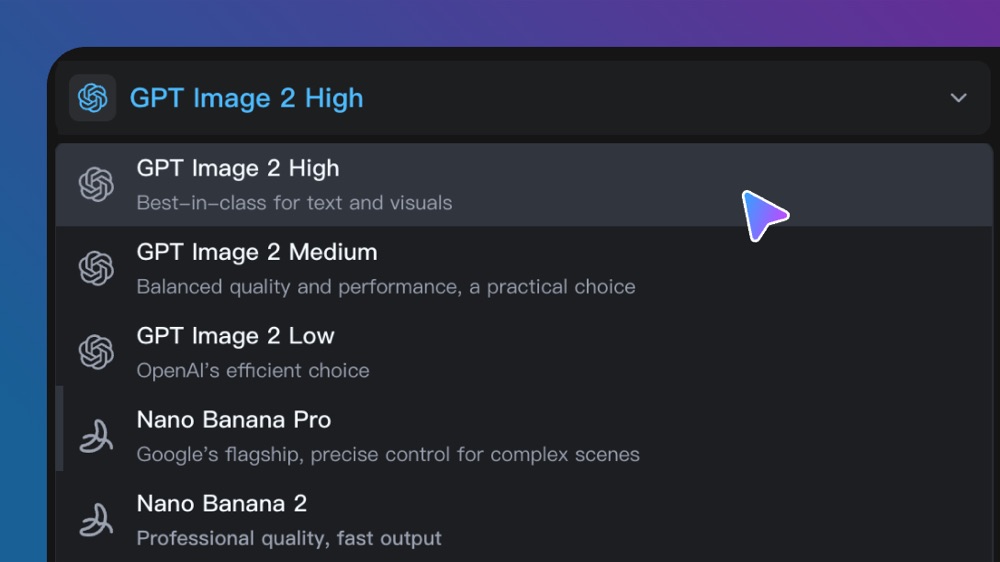
Task: Click 'Professional quality, fast output' description
Action: tap(289, 538)
